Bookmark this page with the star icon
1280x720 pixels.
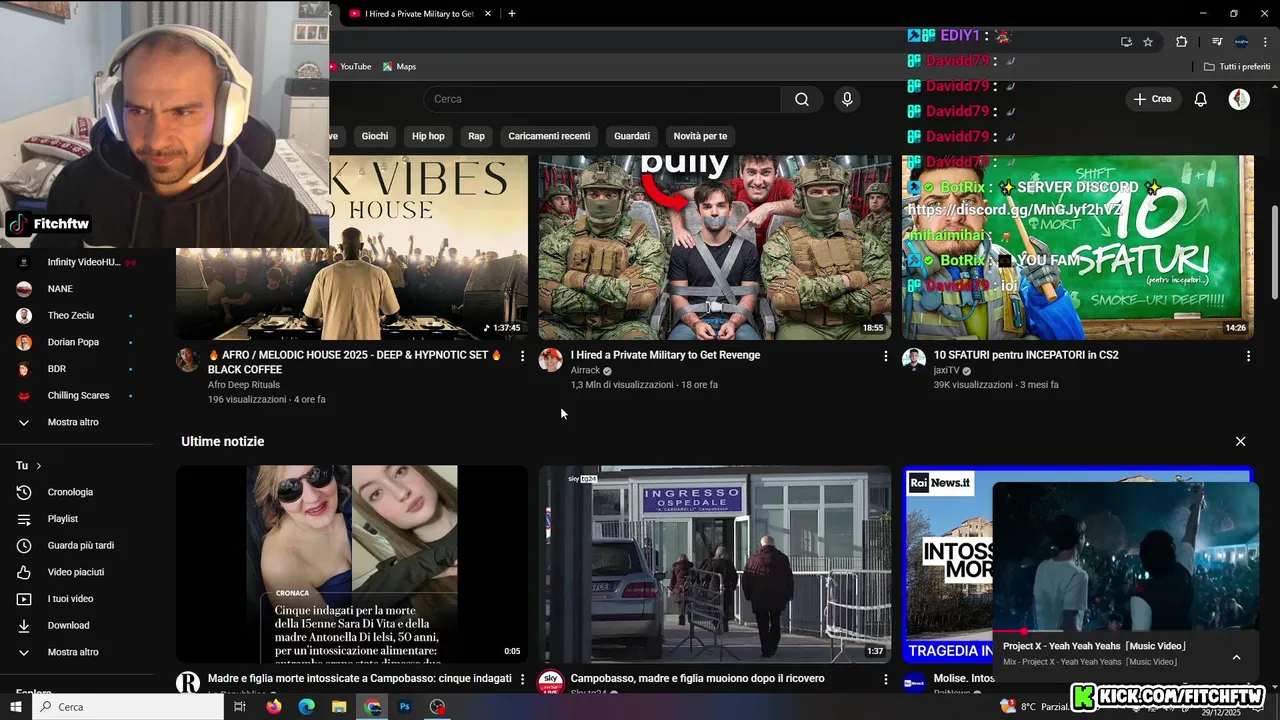pos(1148,42)
